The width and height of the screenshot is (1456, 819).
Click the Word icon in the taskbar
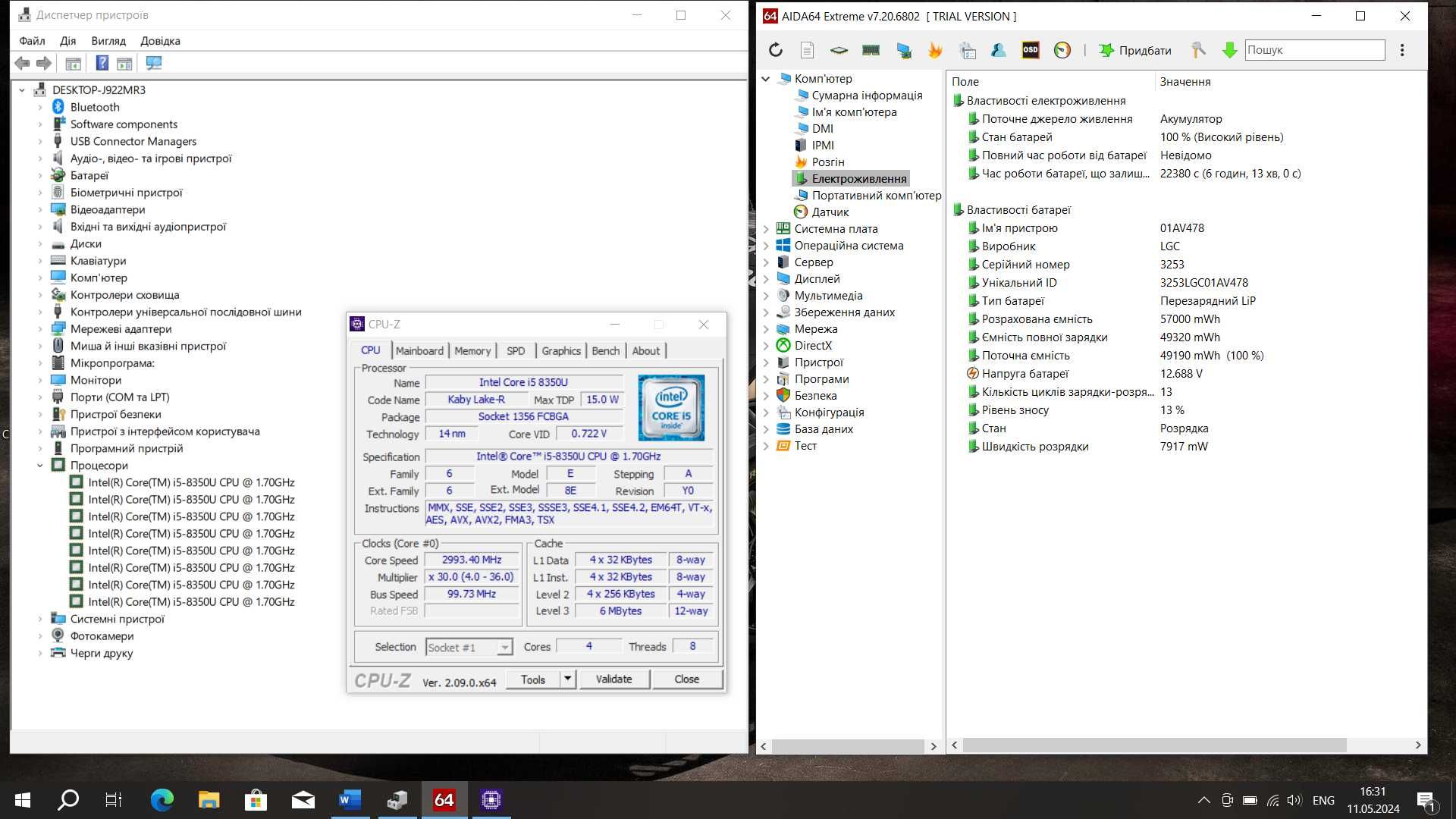point(350,799)
